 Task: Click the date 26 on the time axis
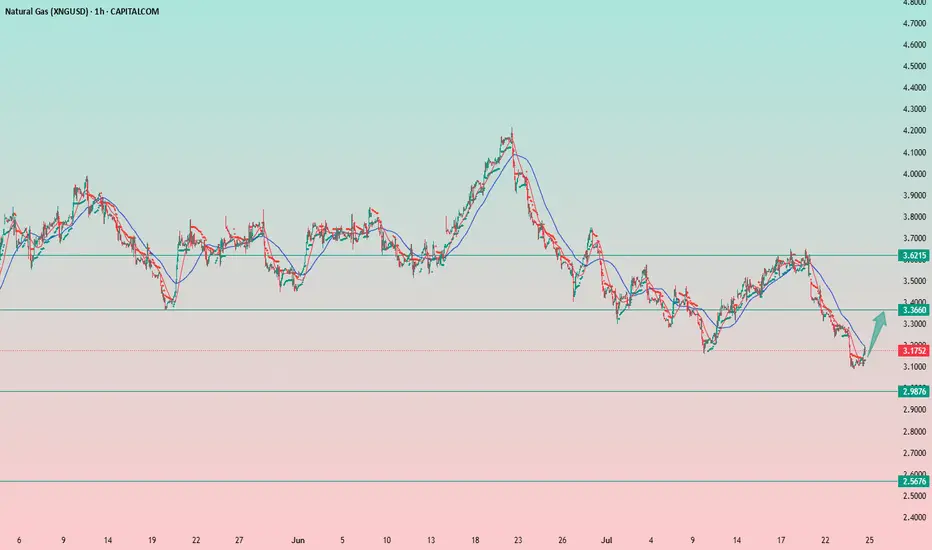[x=562, y=540]
